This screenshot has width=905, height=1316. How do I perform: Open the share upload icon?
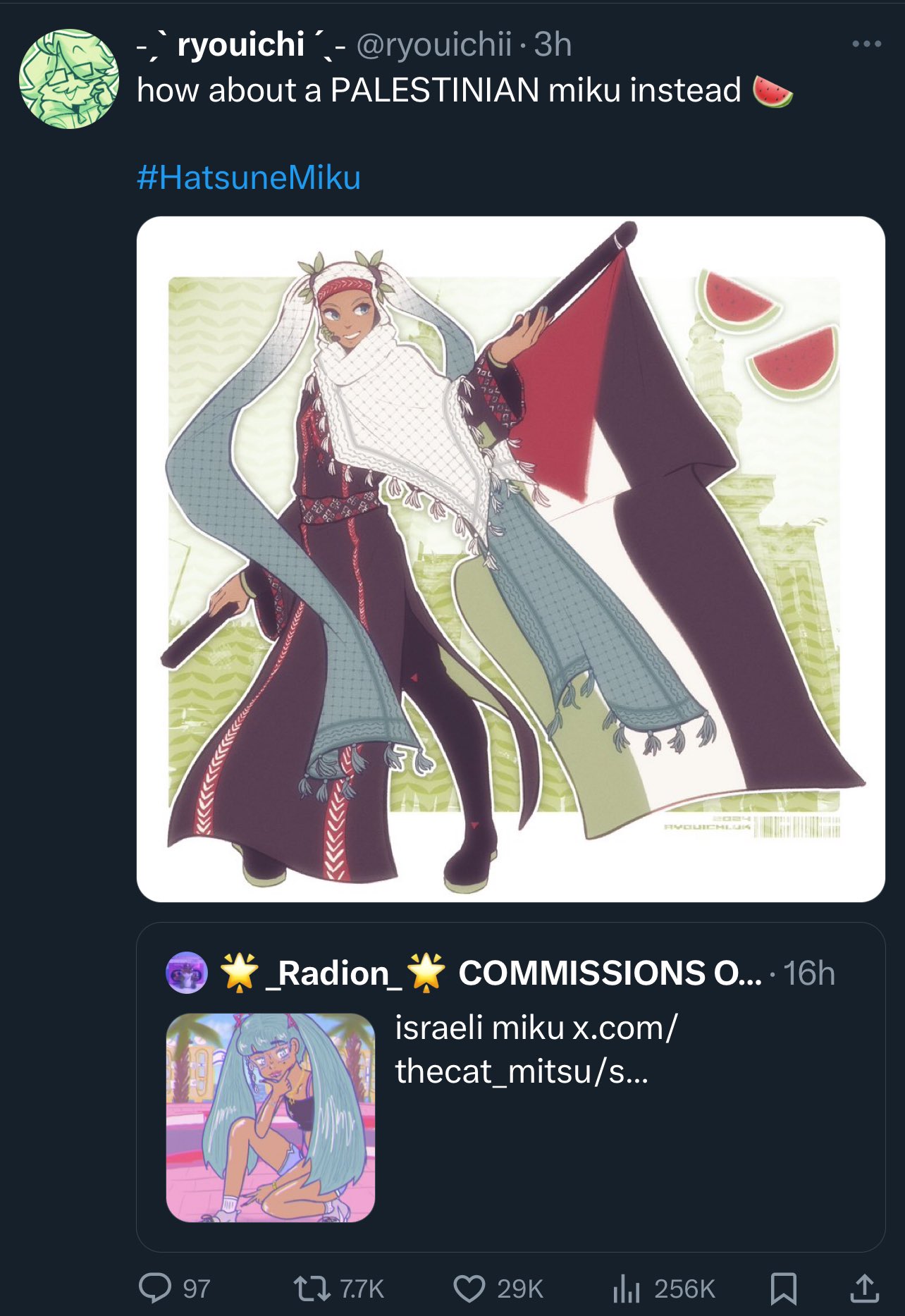click(863, 1288)
